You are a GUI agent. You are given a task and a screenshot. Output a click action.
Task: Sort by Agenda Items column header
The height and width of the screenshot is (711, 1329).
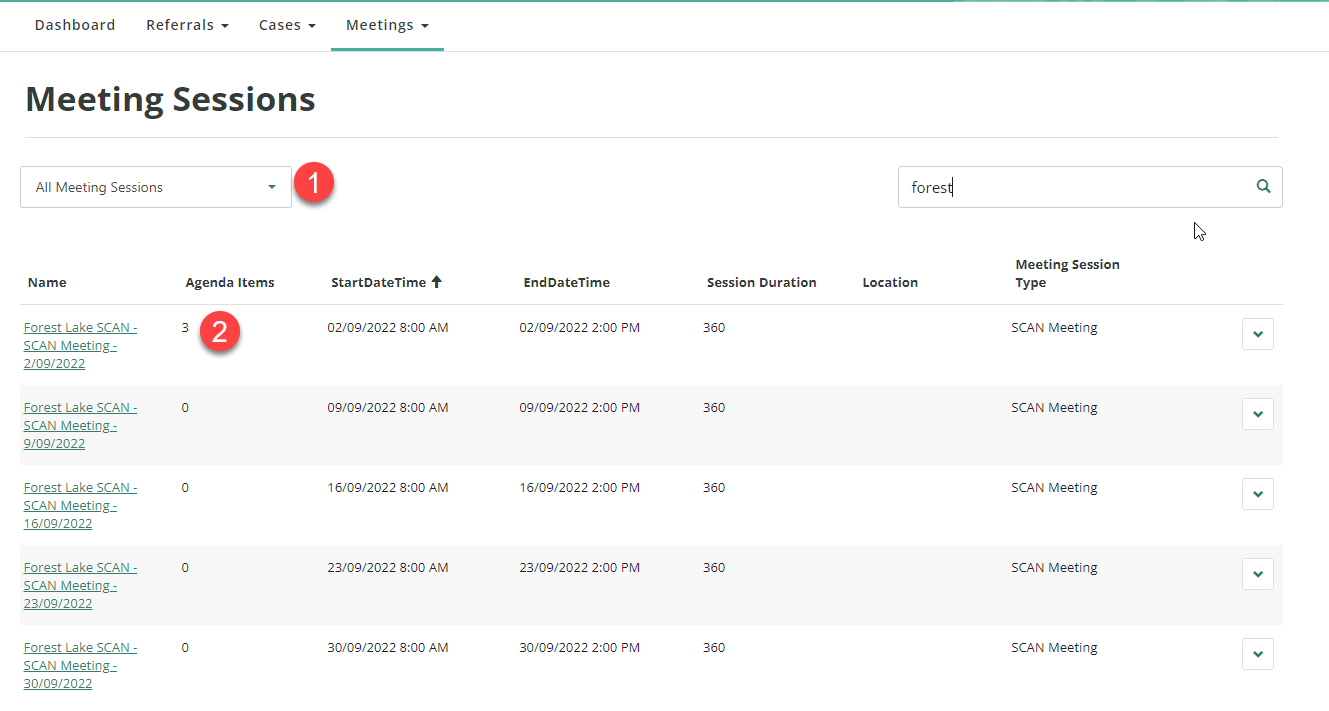click(x=230, y=283)
